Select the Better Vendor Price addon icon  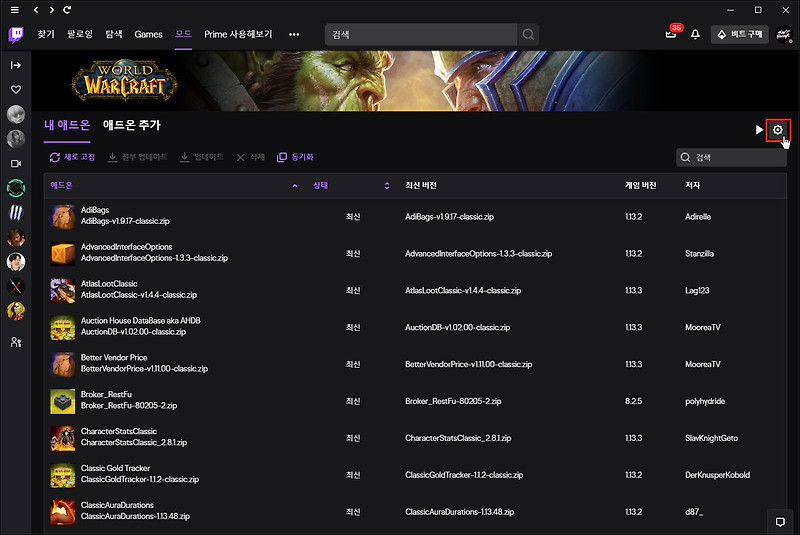(x=63, y=364)
